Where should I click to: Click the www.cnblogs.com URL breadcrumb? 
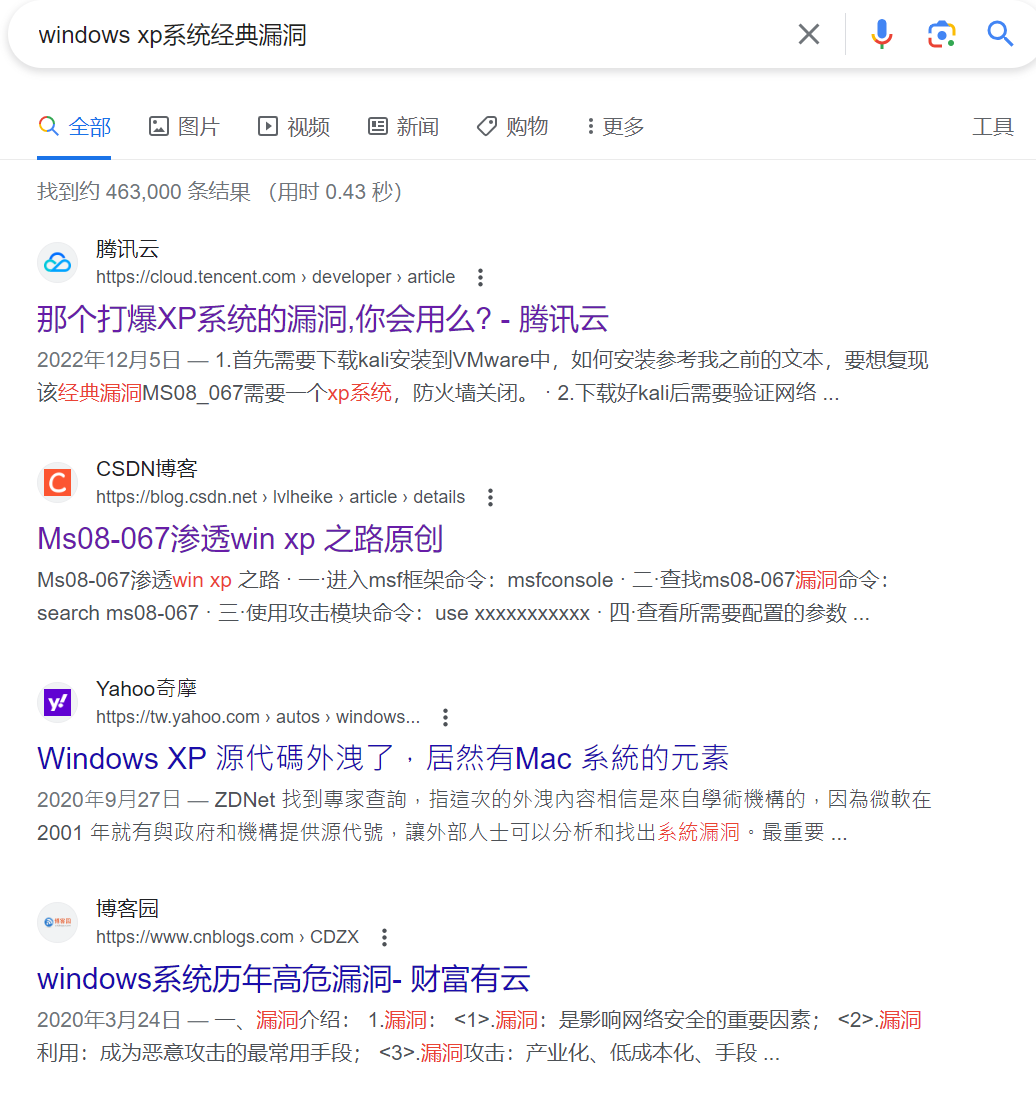(x=227, y=937)
